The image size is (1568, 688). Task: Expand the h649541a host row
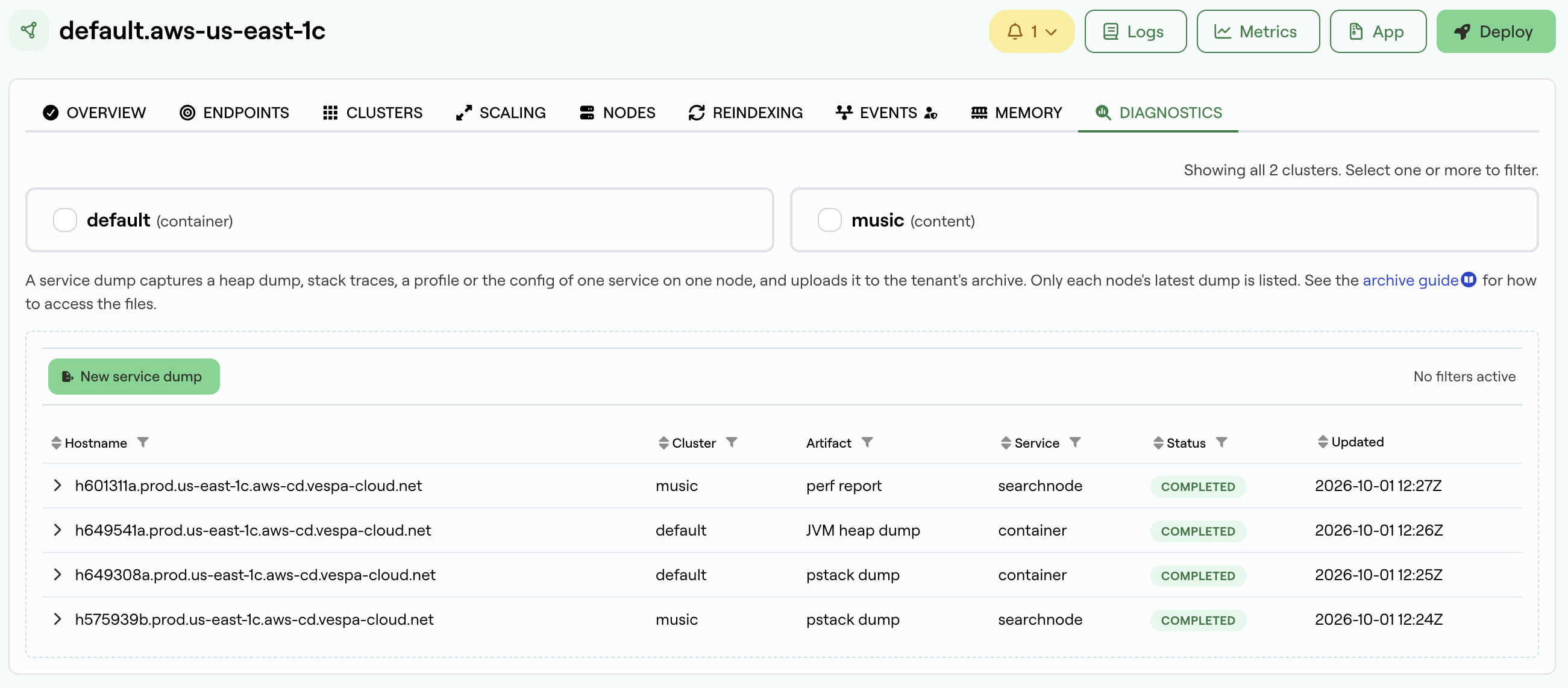pyautogui.click(x=57, y=530)
